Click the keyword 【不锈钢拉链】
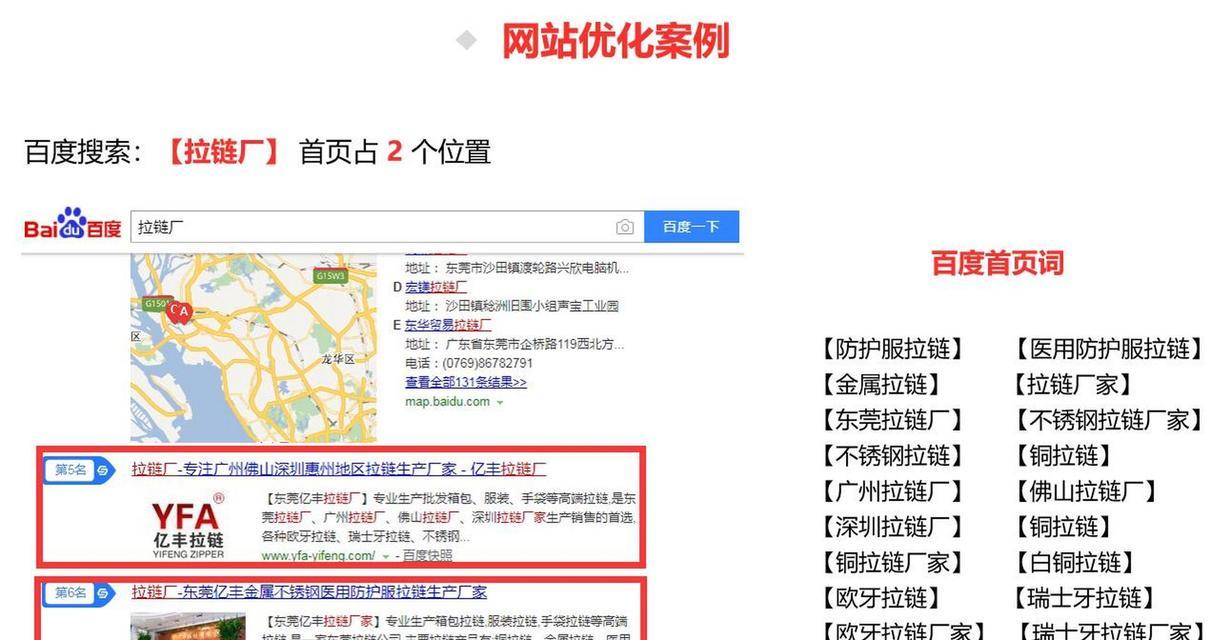1231x640 pixels. 893,456
